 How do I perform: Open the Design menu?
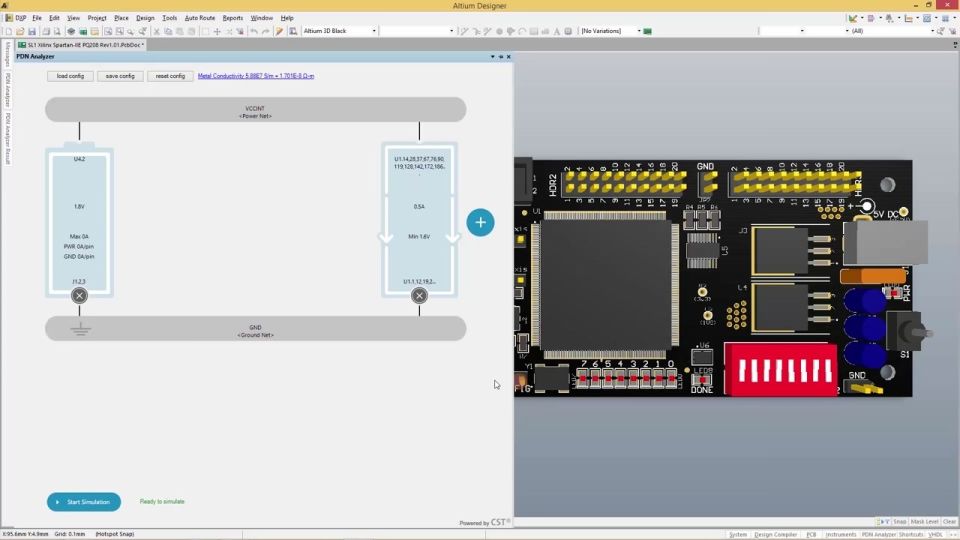pos(145,18)
